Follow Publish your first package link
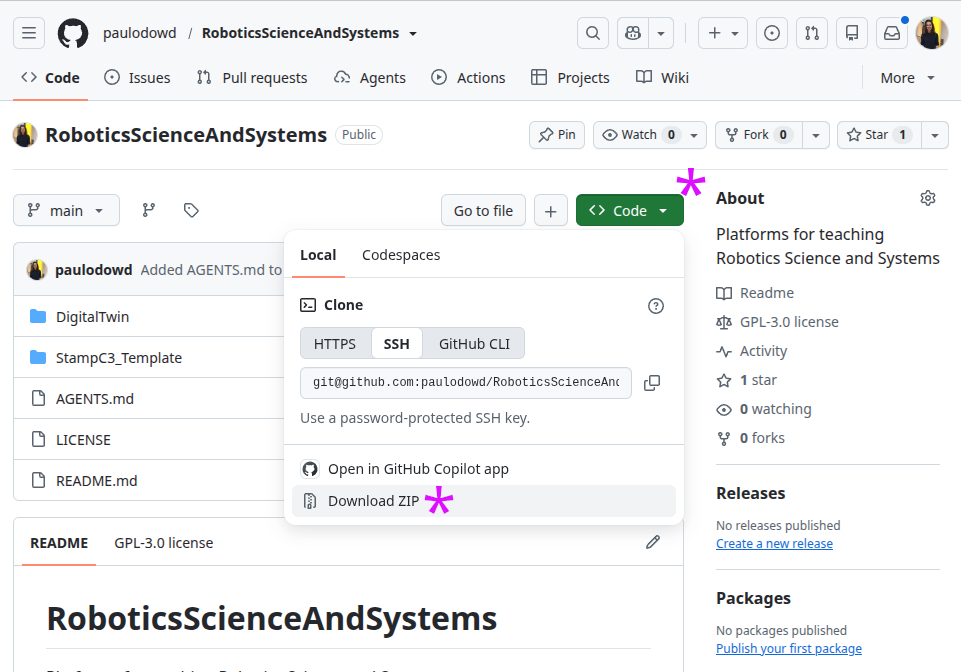961x672 pixels. [x=789, y=648]
